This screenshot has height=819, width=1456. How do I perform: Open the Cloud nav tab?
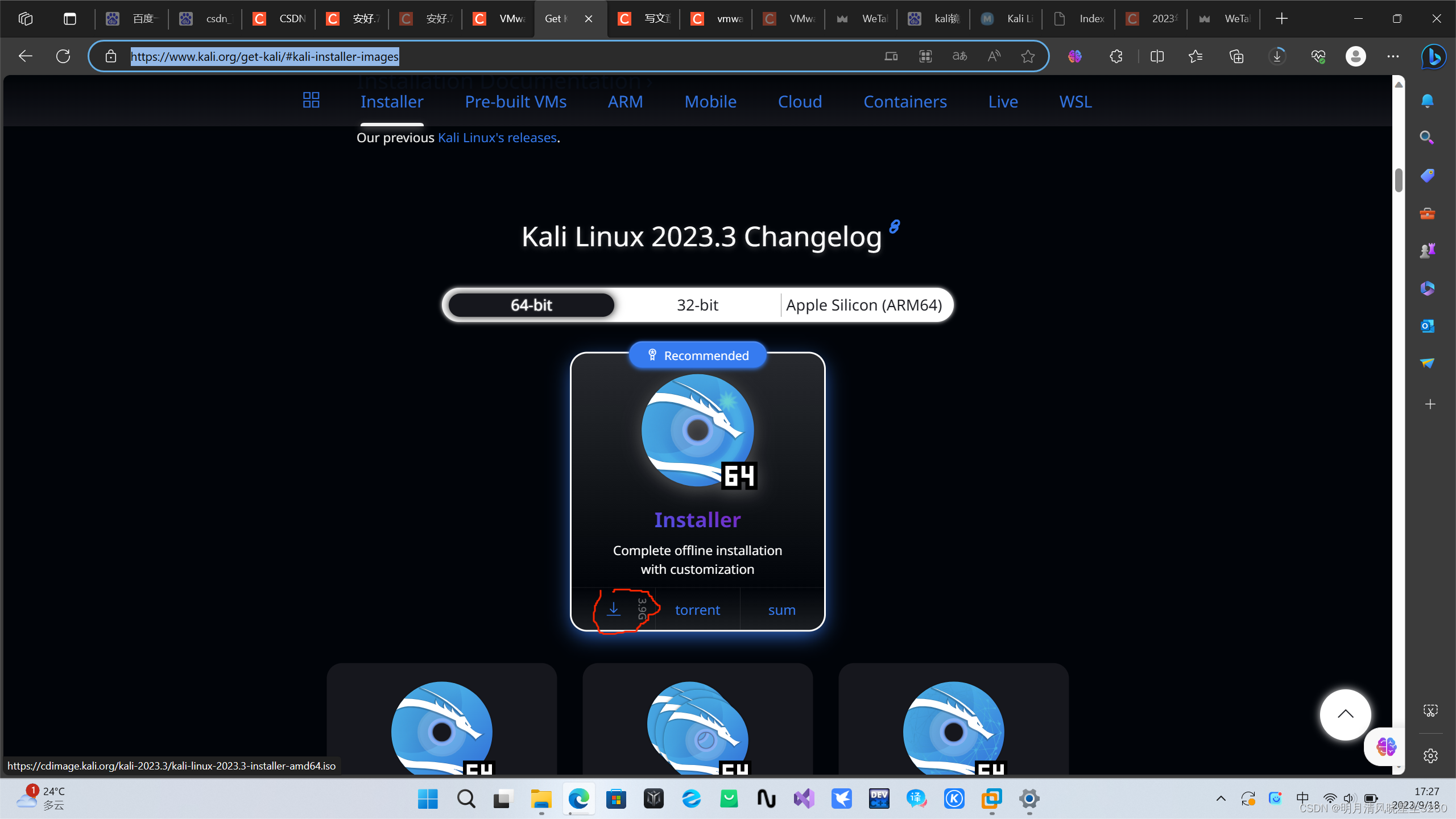point(800,101)
